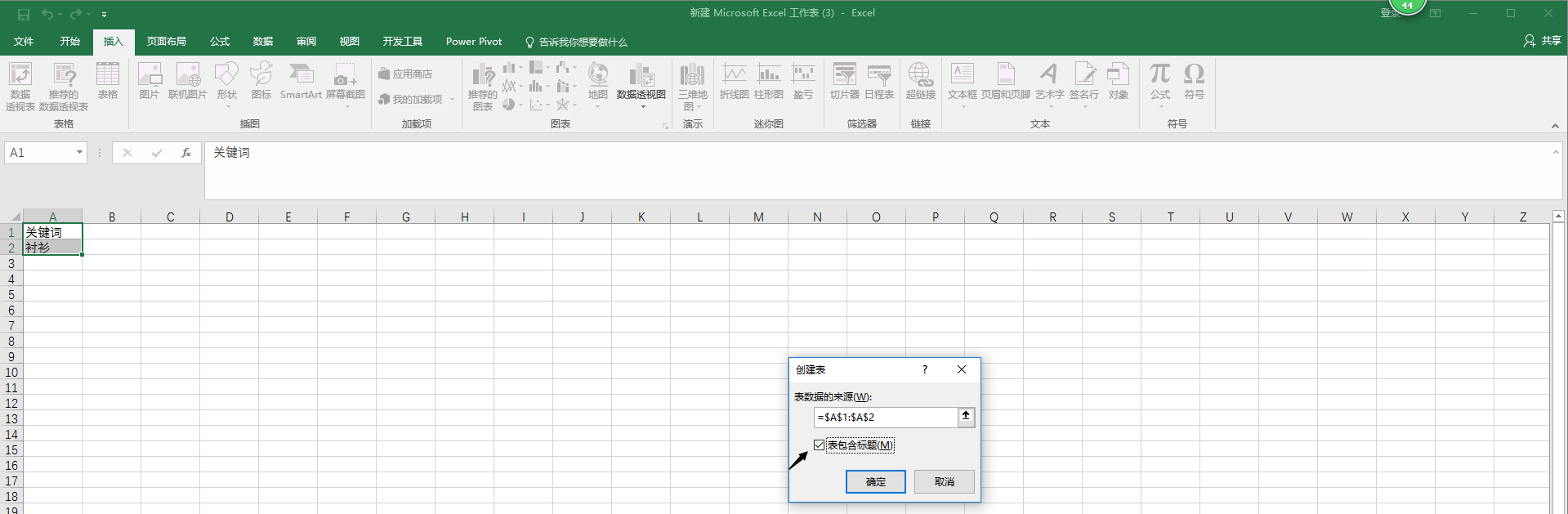Viewport: 1568px width, 514px height.
Task: Open the Map (地图) chart option
Action: click(598, 83)
